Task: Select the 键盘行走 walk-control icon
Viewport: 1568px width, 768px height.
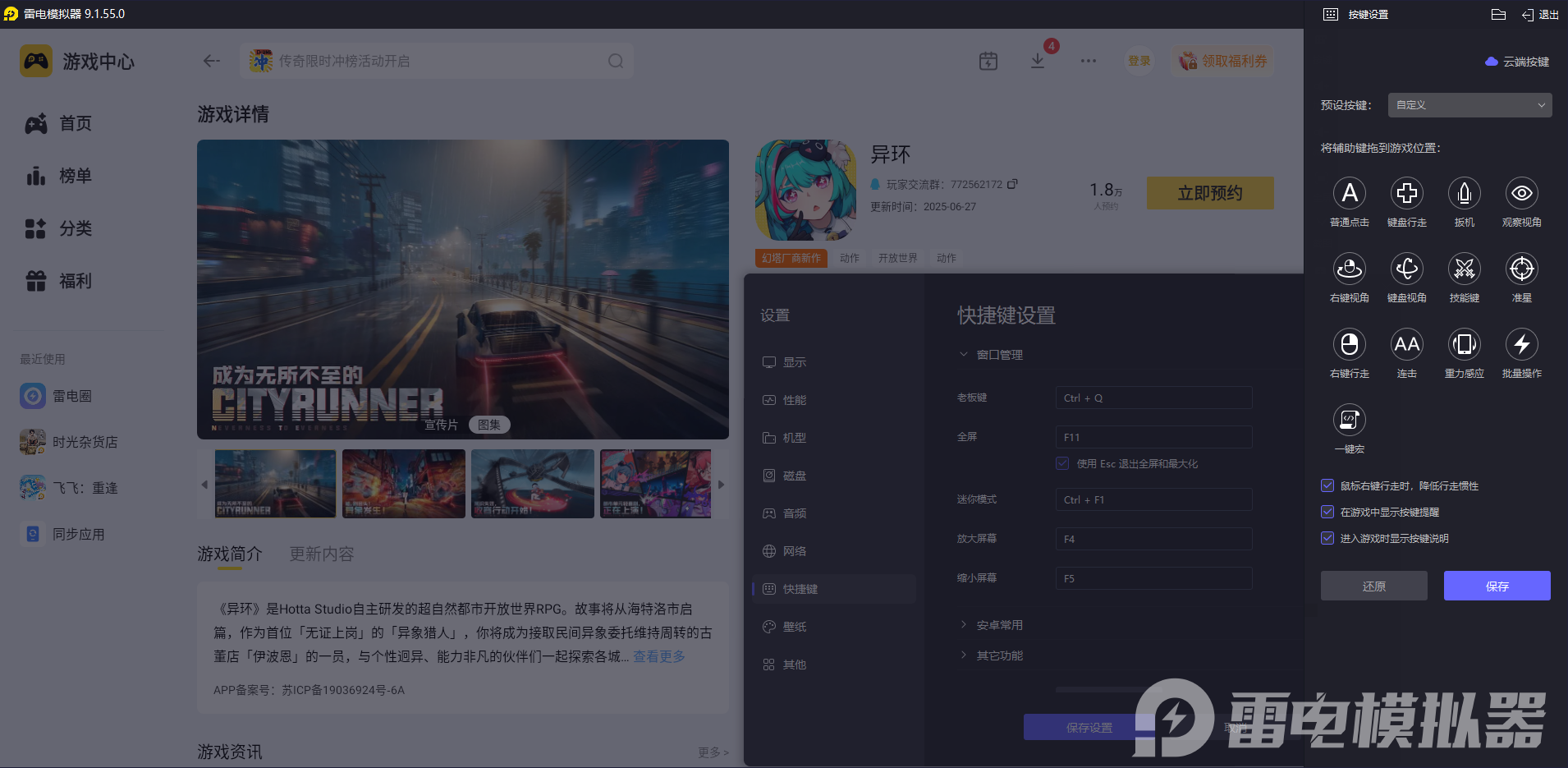Action: [1406, 193]
